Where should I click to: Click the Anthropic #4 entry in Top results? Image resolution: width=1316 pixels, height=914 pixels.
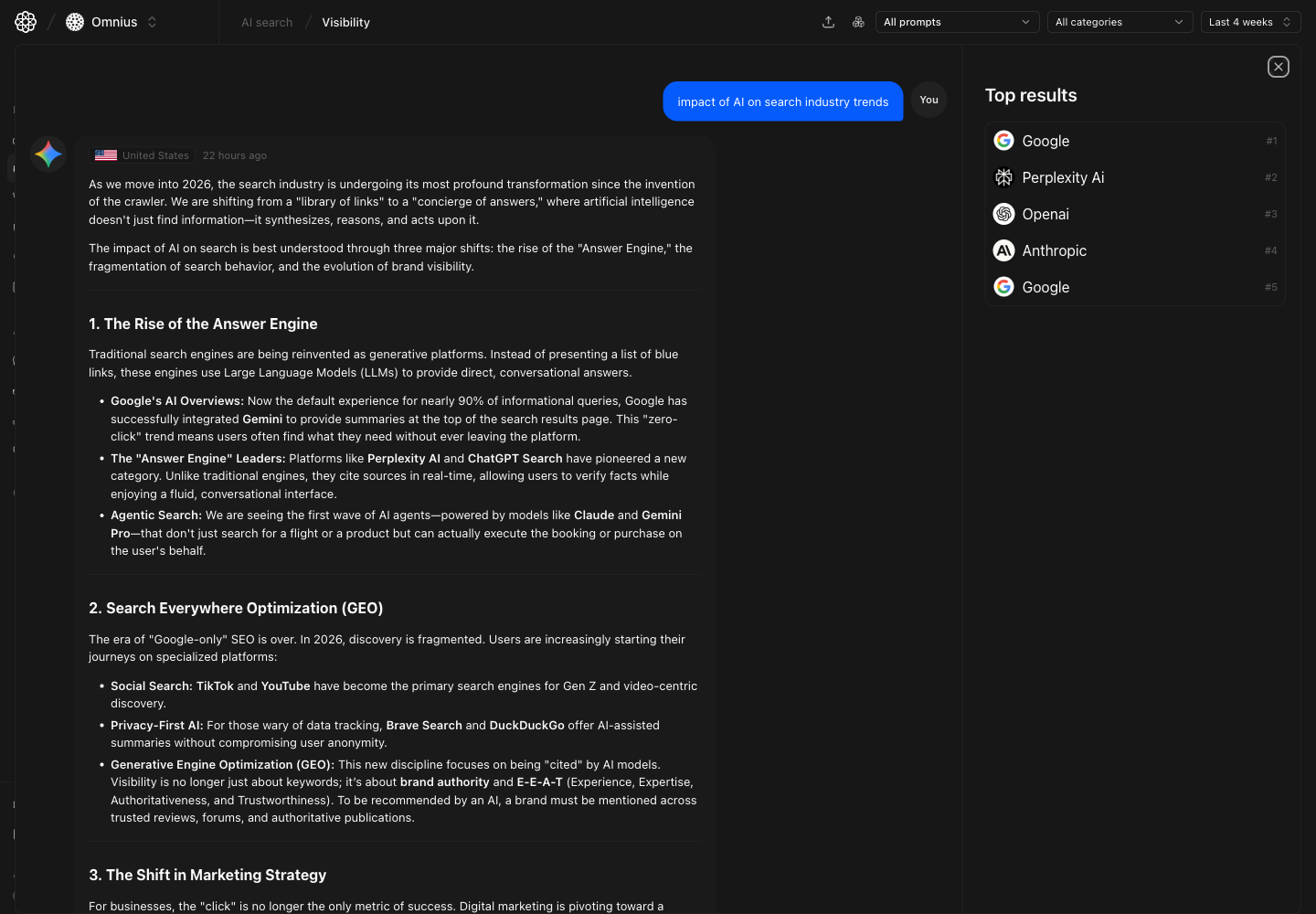1133,250
